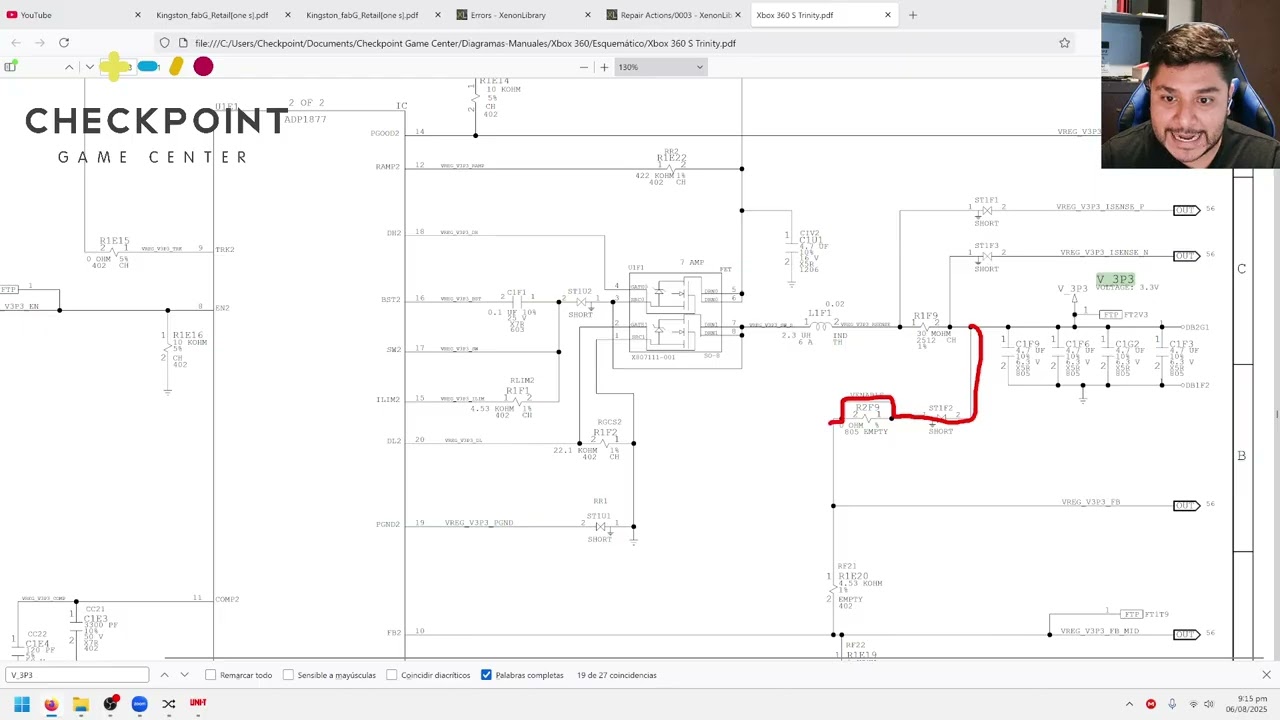Open the 130% zoom level dropdown
The width and height of the screenshot is (1280, 720).
coord(660,67)
